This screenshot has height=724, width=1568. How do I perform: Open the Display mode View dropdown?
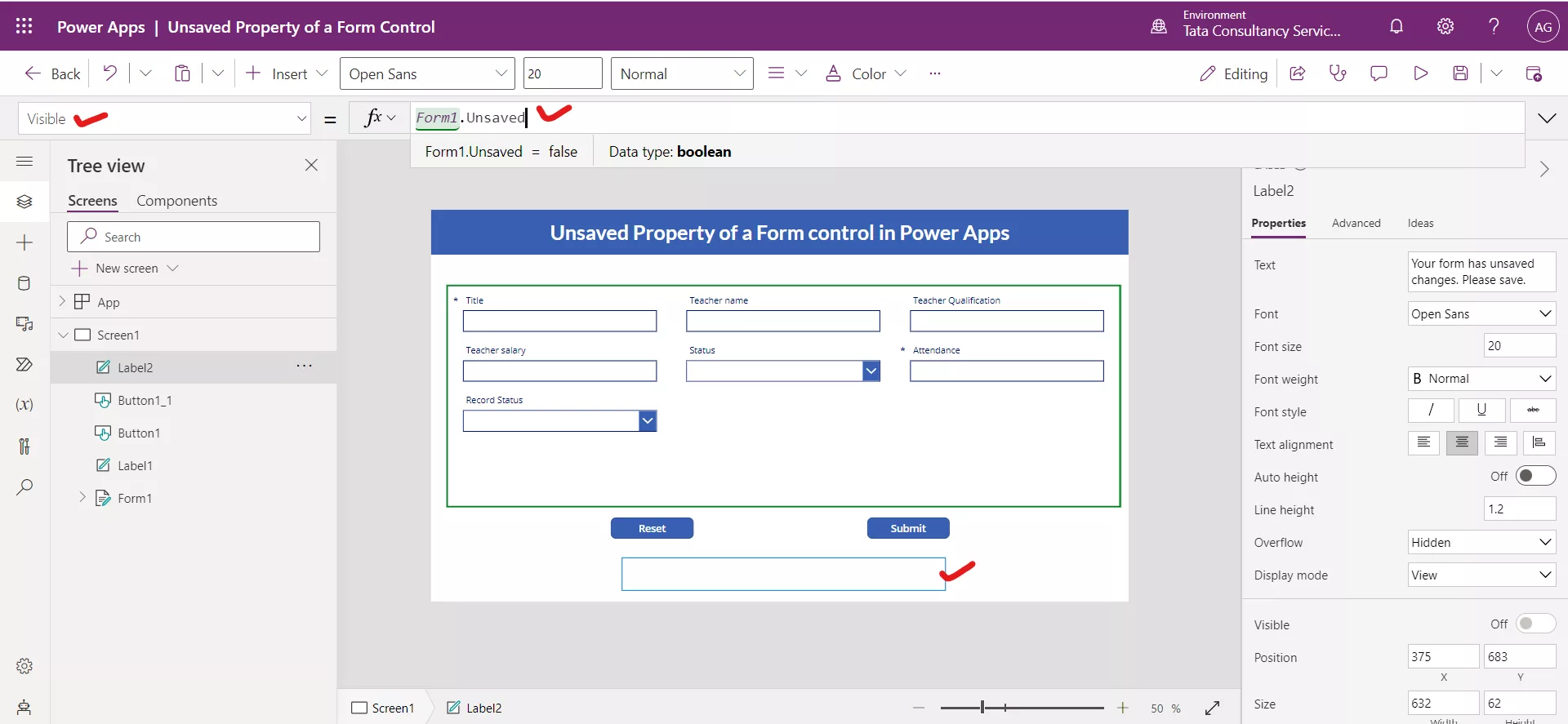[1481, 575]
